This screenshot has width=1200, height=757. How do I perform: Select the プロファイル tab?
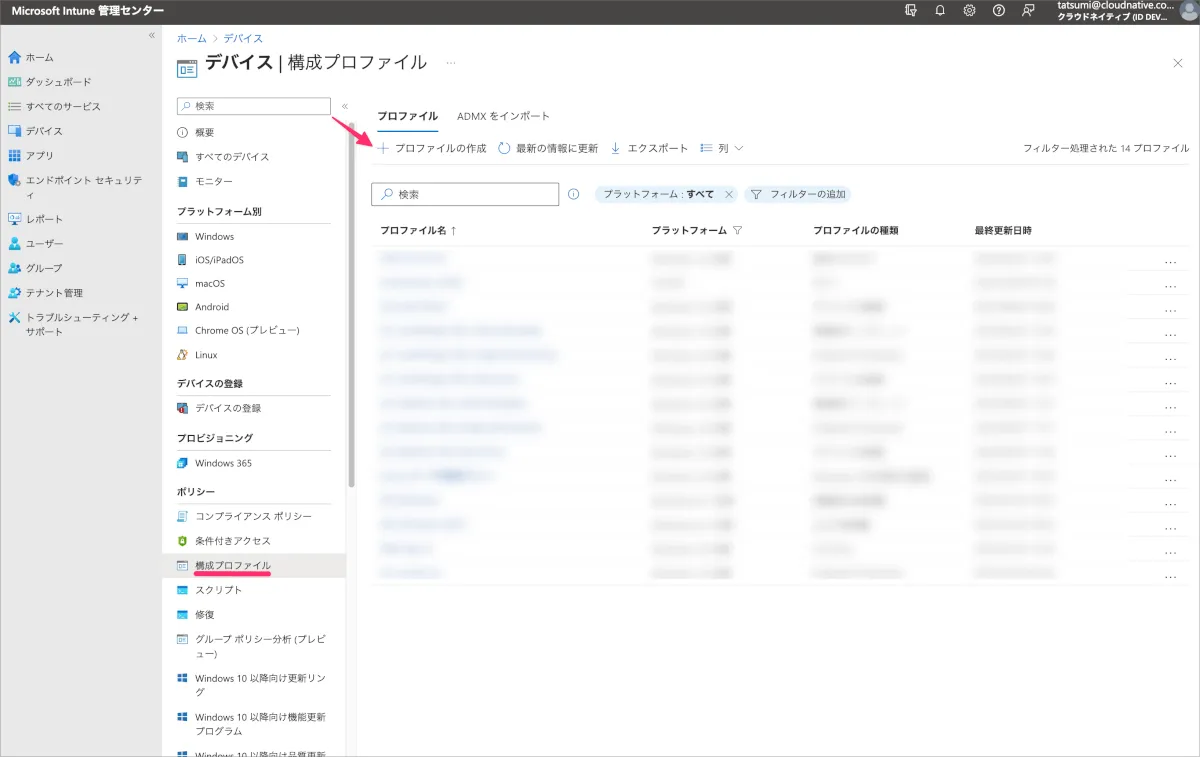[x=407, y=116]
